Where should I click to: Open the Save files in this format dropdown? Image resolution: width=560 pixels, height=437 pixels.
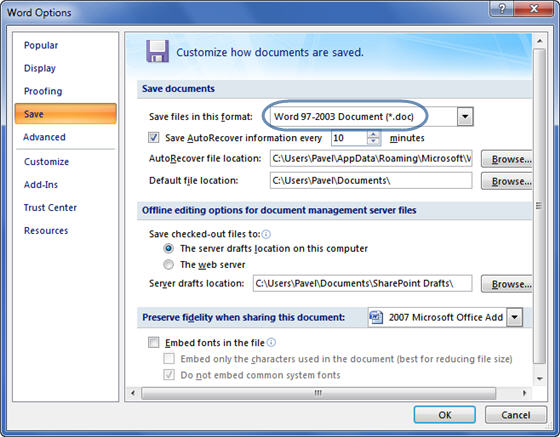pos(465,116)
